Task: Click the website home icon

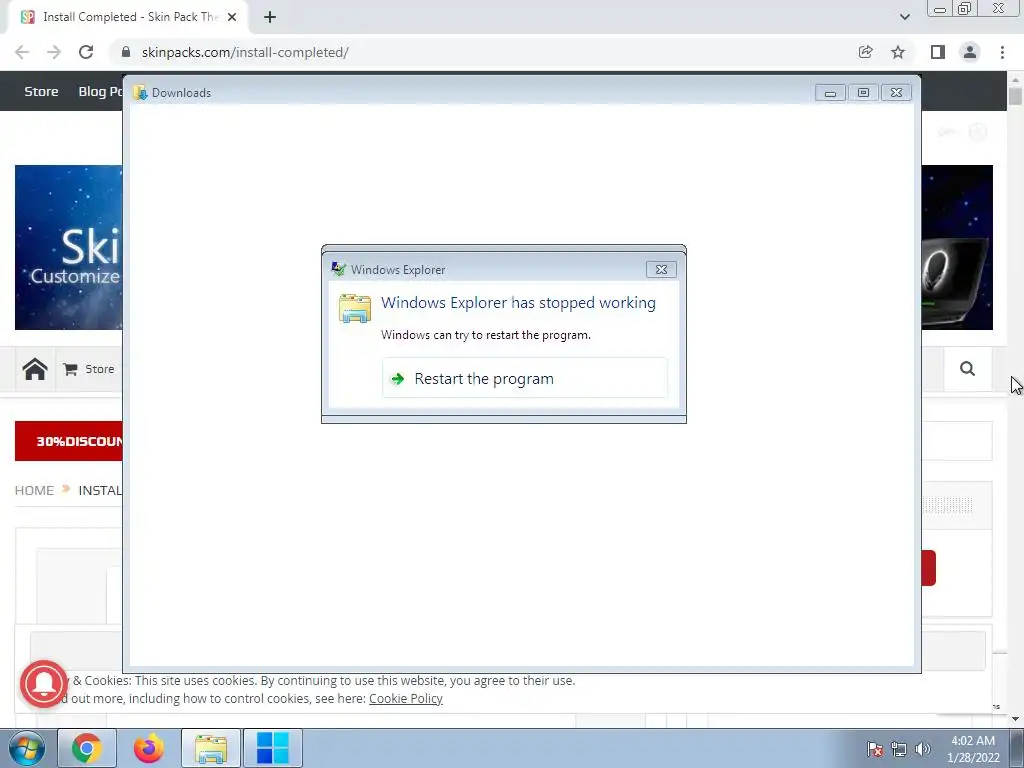Action: point(35,369)
